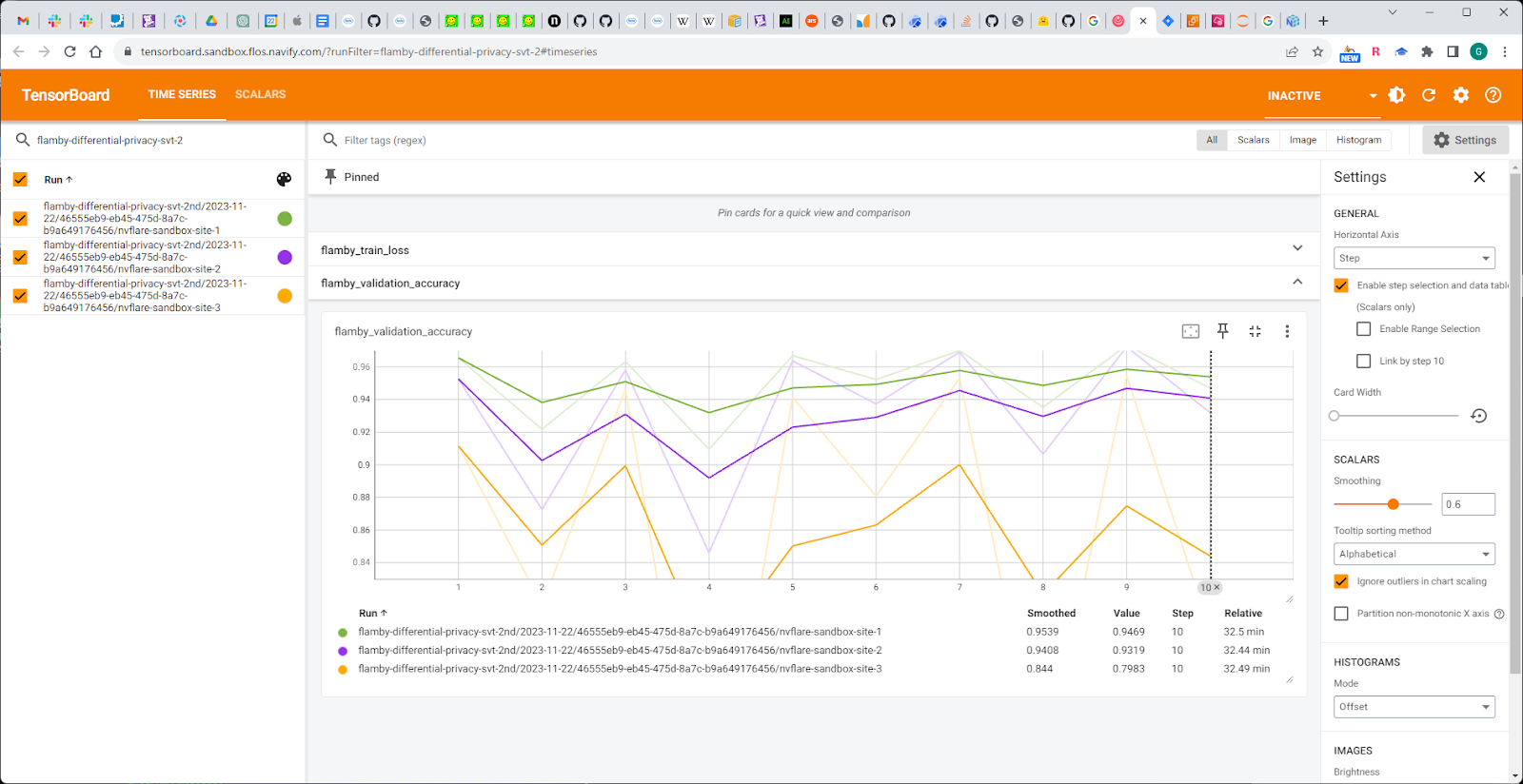Click the reload data refresh icon
The width and height of the screenshot is (1523, 784).
tap(1429, 95)
